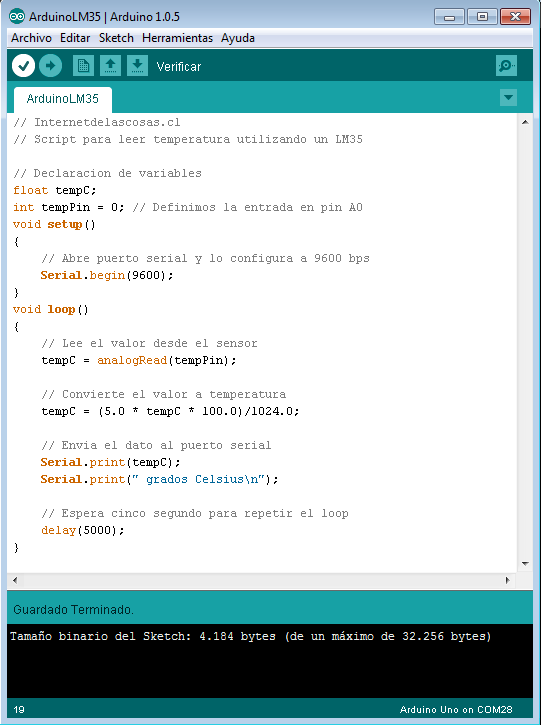This screenshot has height=725, width=541.
Task: Open a sketch with the up-arrow icon
Action: 110,66
